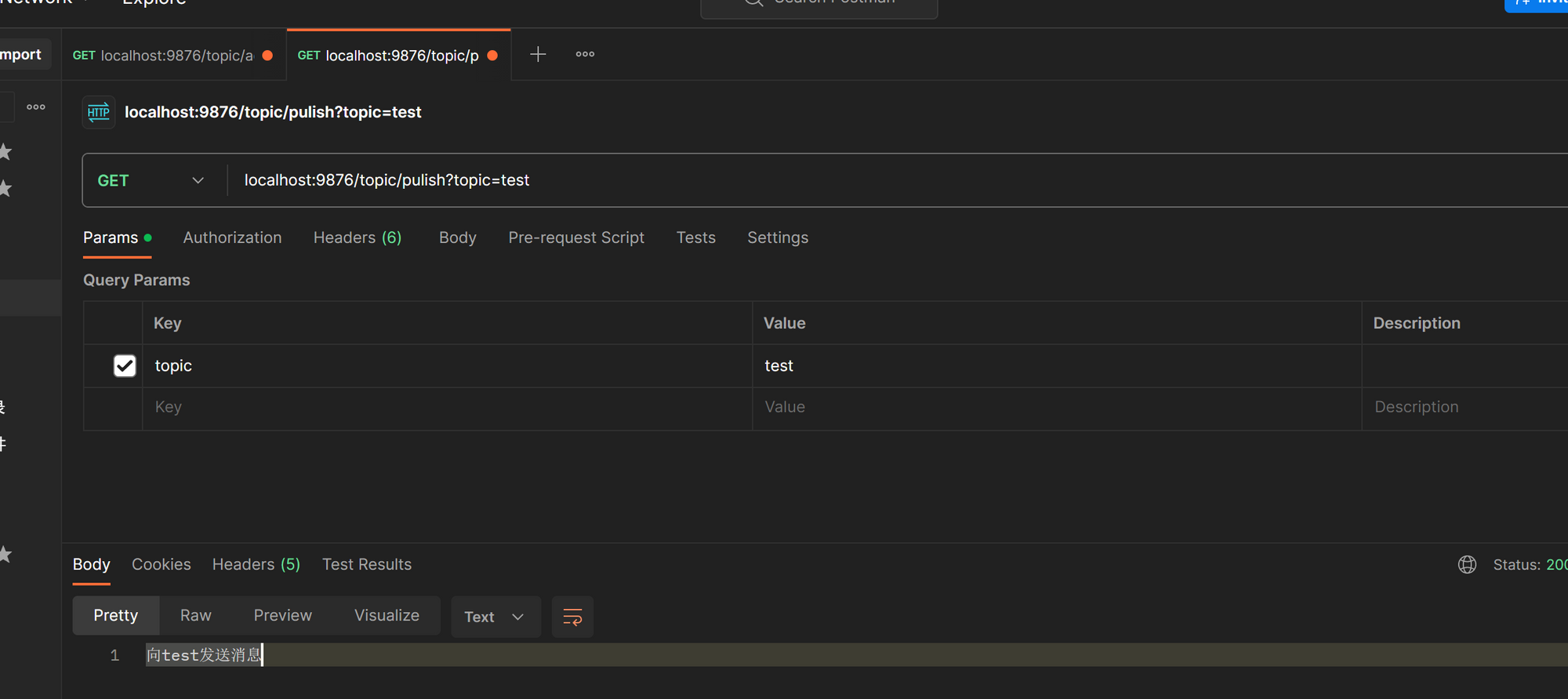Select Visualize response view

click(x=387, y=616)
